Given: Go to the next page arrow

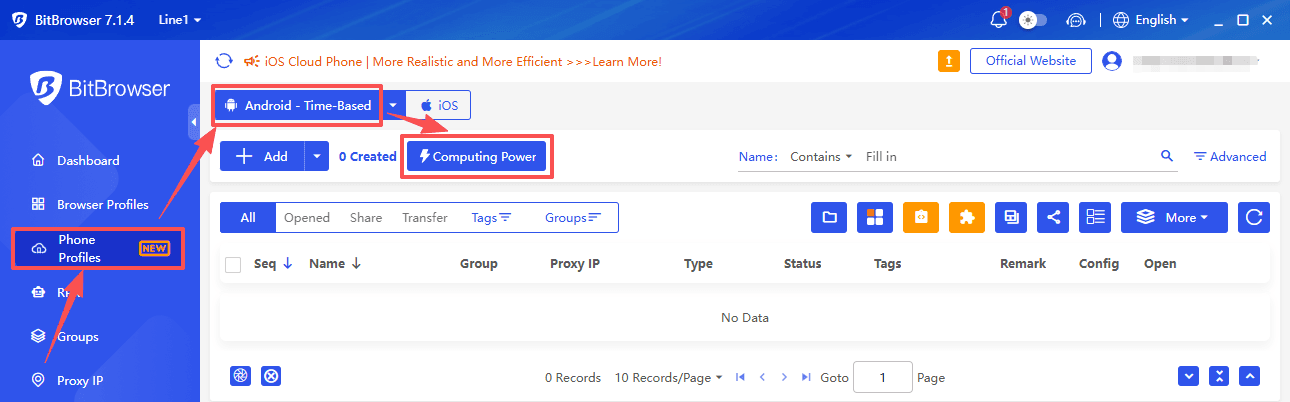Looking at the screenshot, I should click(784, 377).
